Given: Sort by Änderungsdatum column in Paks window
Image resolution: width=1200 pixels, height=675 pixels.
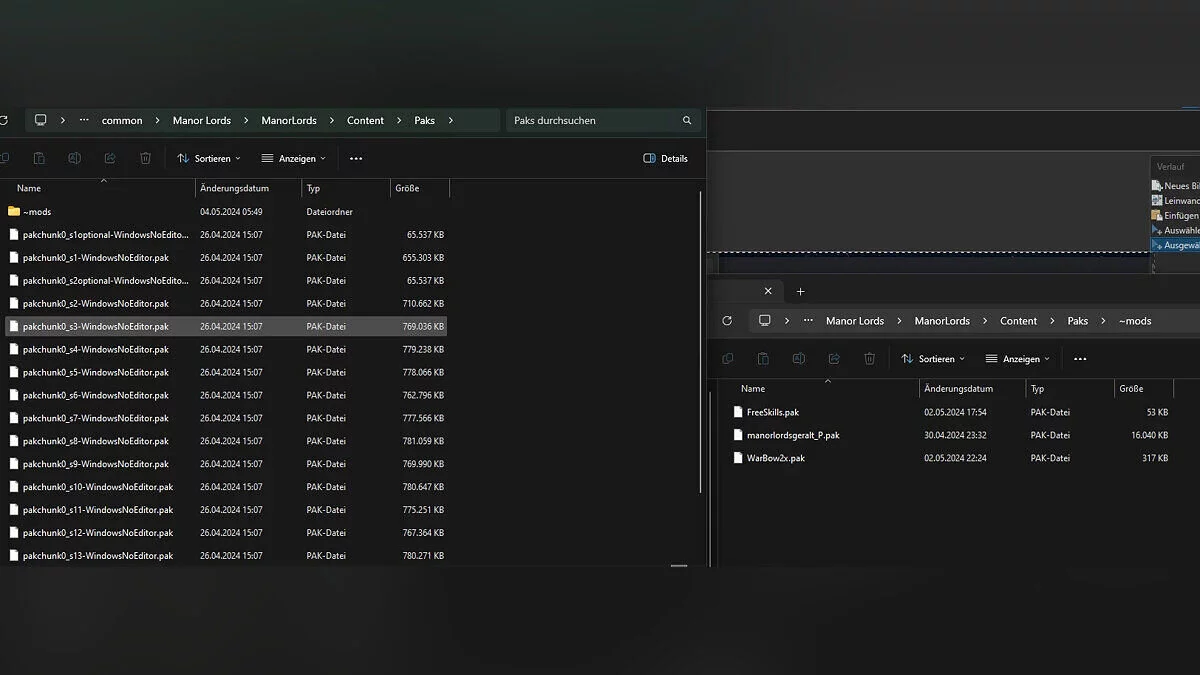Looking at the screenshot, I should point(232,188).
